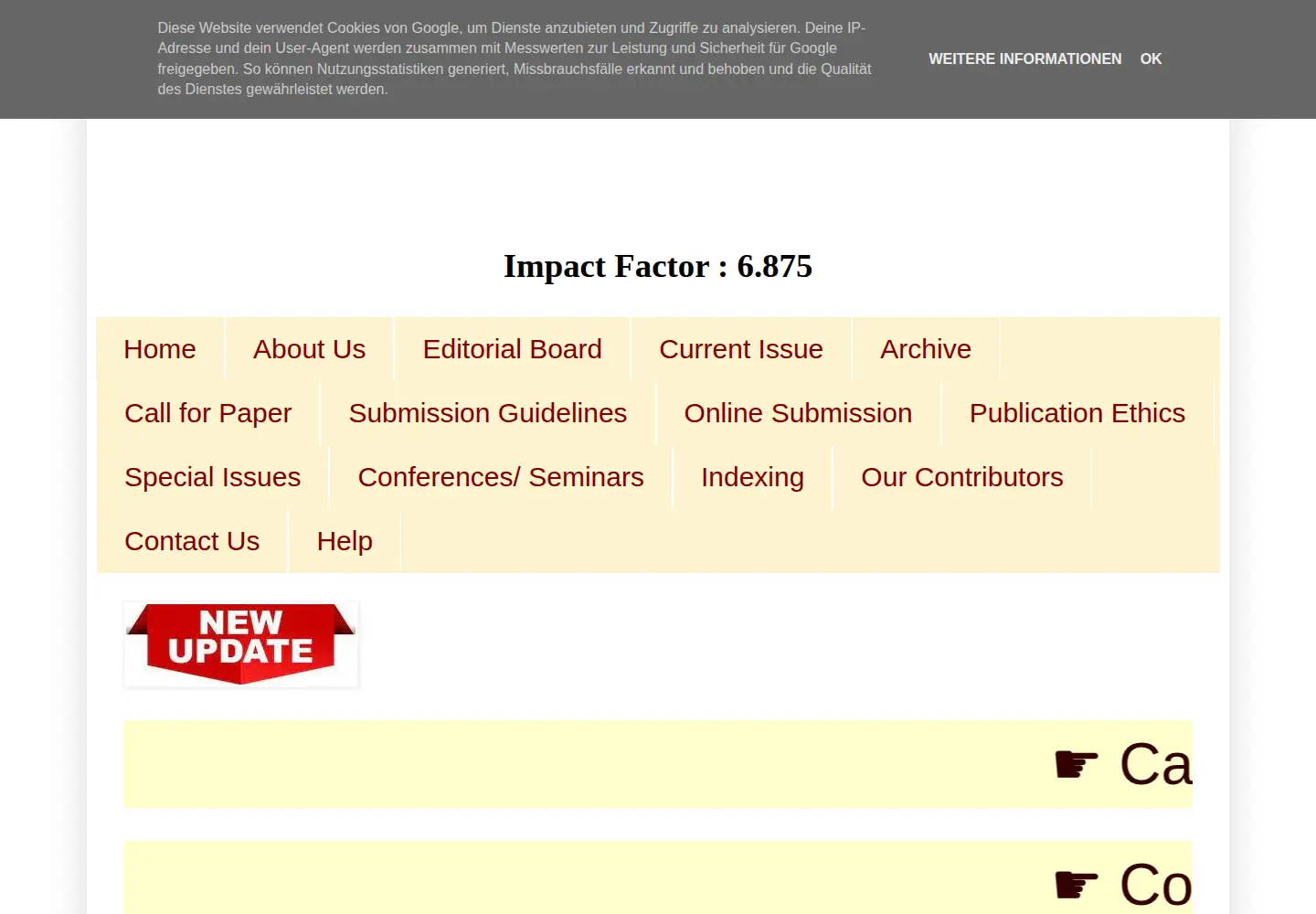Open Conferences/ Seminars page
The width and height of the screenshot is (1316, 914).
point(501,477)
